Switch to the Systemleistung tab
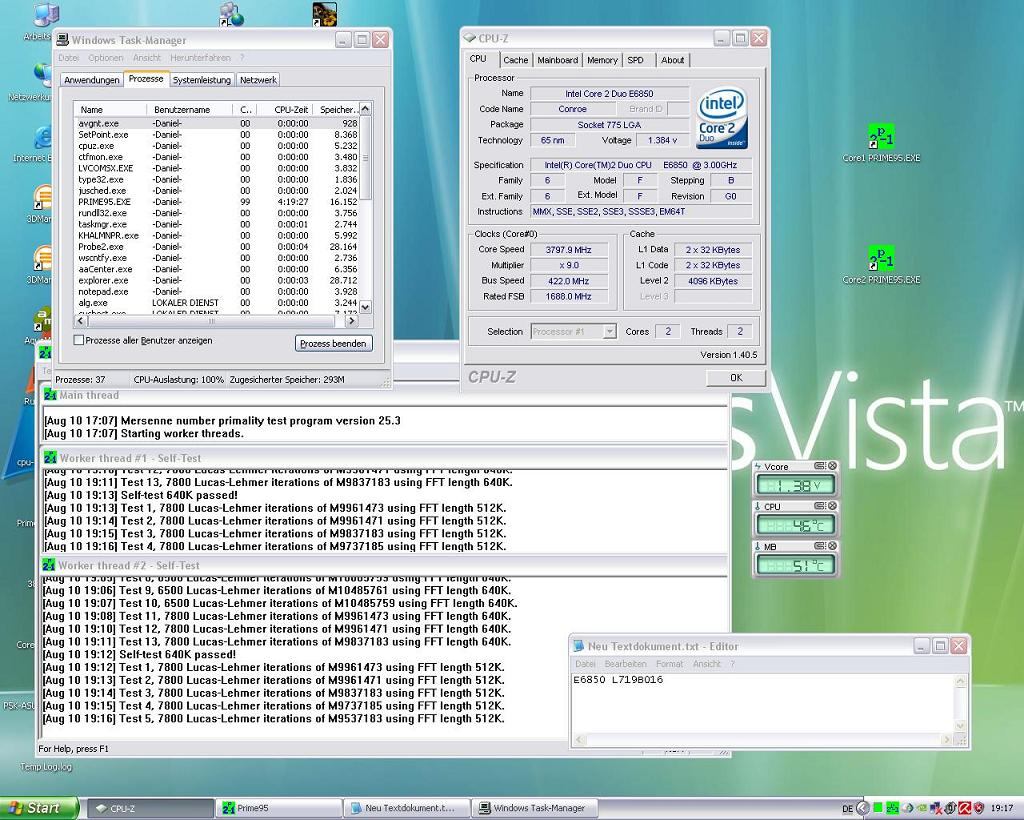The width and height of the screenshot is (1024, 820). pos(201,80)
